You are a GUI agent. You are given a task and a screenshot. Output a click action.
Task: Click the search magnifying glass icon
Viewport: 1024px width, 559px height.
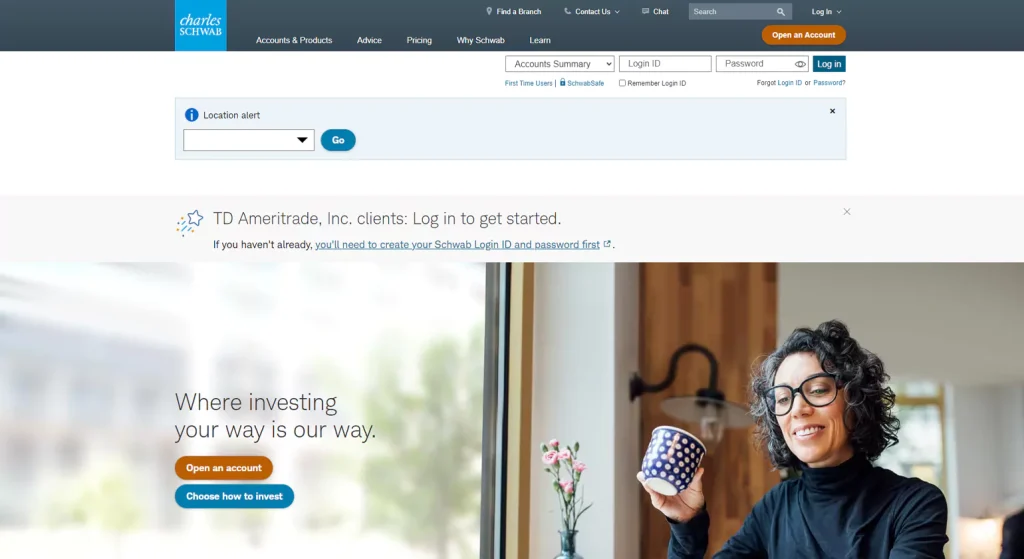pyautogui.click(x=780, y=12)
